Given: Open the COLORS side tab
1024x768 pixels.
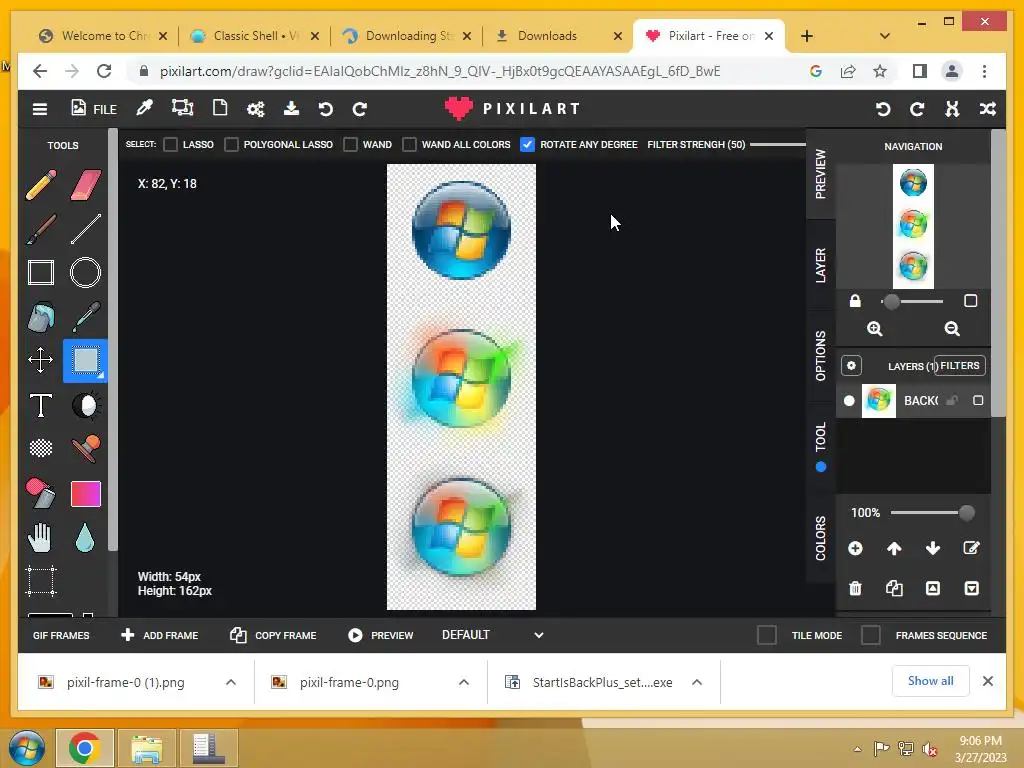Looking at the screenshot, I should pyautogui.click(x=821, y=538).
